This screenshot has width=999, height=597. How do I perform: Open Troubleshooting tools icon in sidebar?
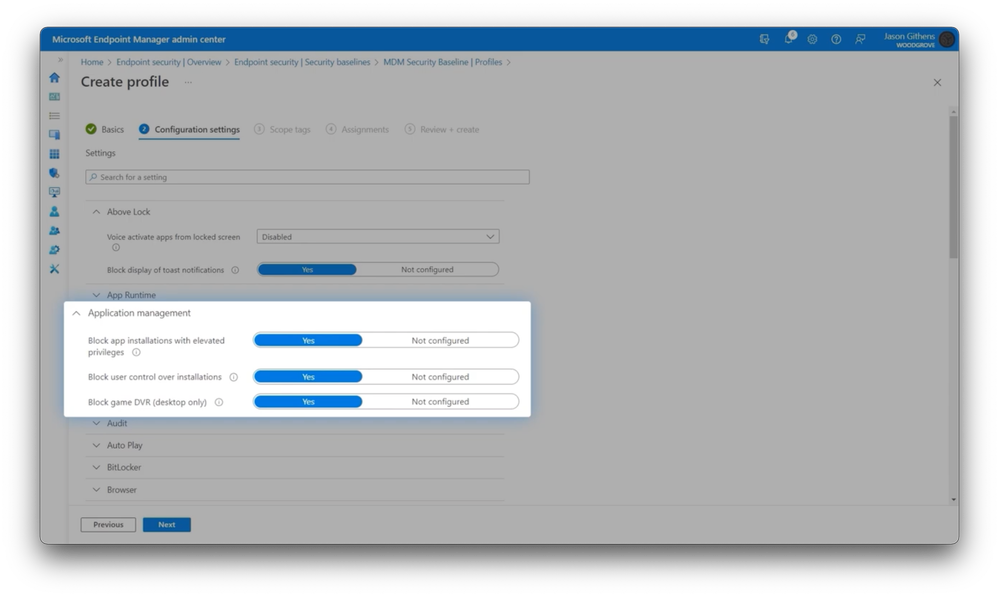click(54, 269)
